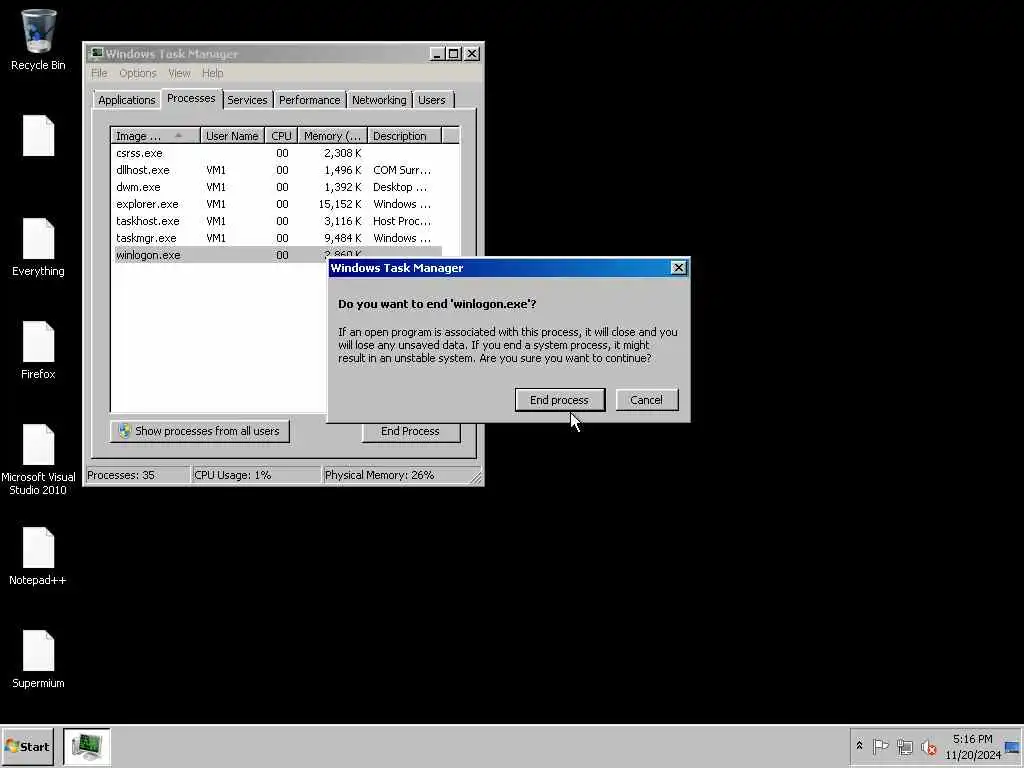Maximize the Task Manager window

point(454,54)
